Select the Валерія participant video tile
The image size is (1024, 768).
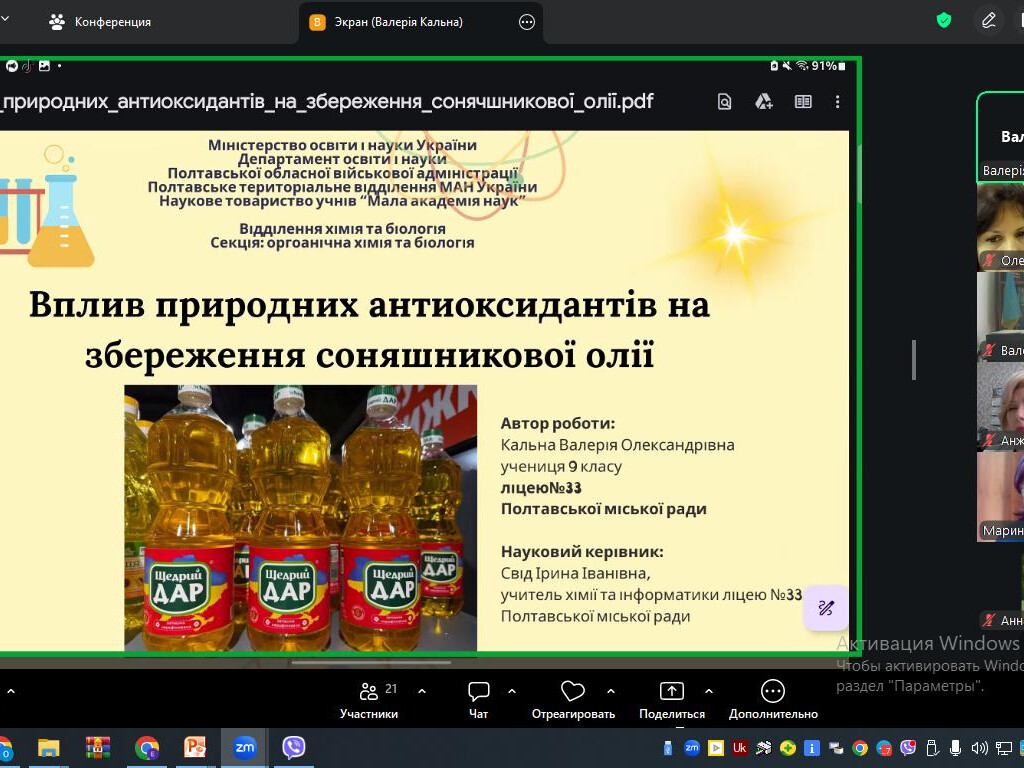[1001, 136]
